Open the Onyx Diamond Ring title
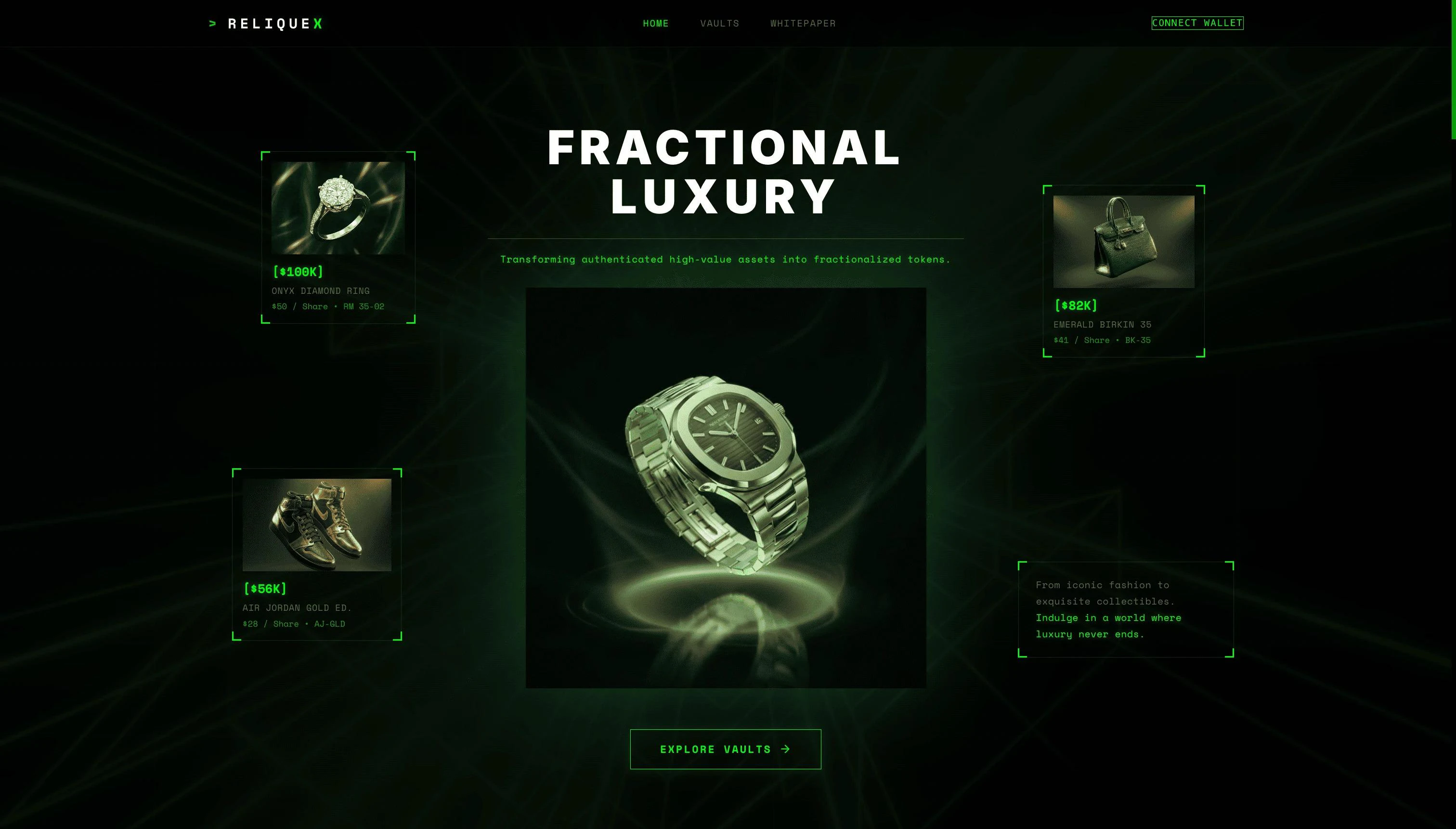This screenshot has height=829, width=1456. (x=320, y=290)
